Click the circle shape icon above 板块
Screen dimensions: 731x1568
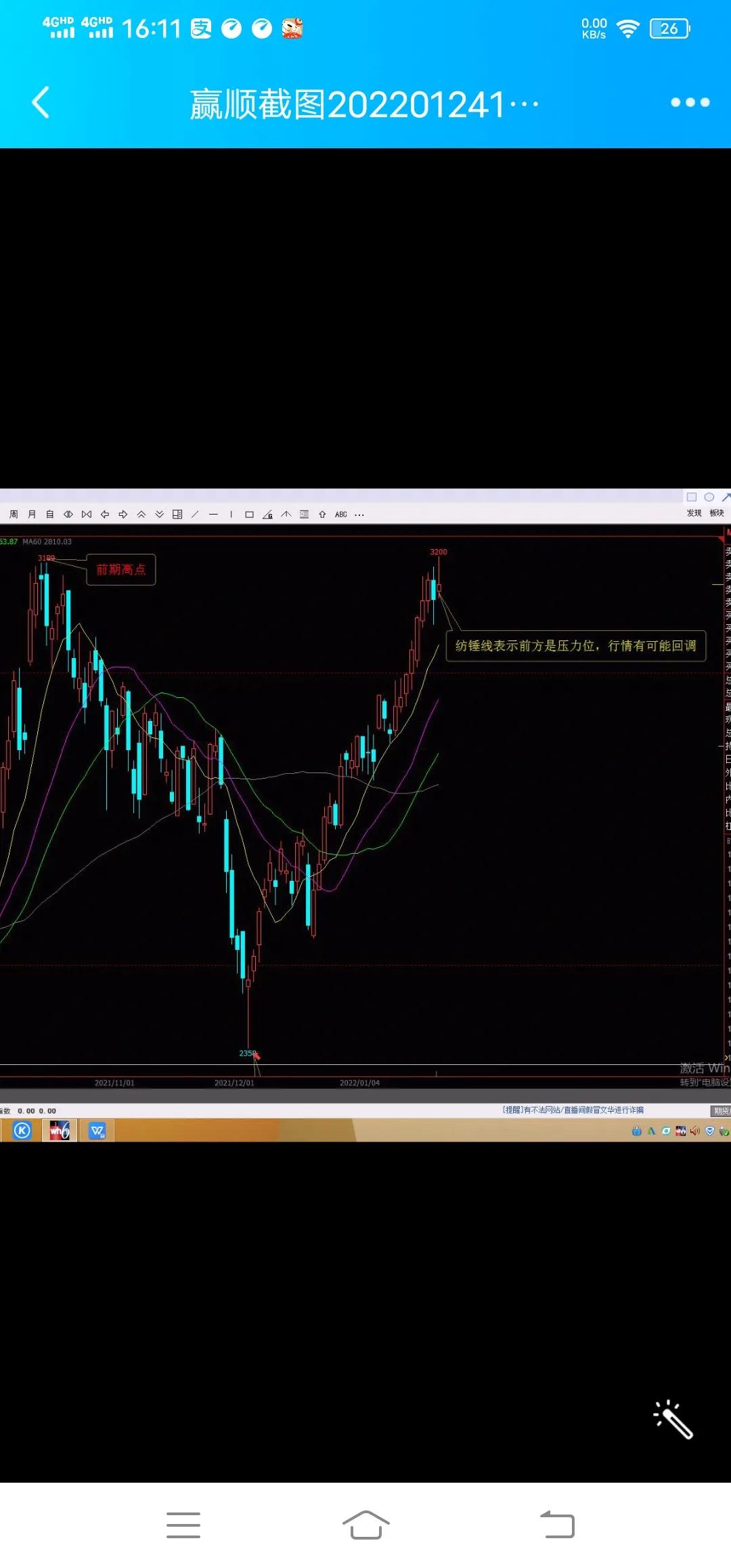[x=709, y=497]
